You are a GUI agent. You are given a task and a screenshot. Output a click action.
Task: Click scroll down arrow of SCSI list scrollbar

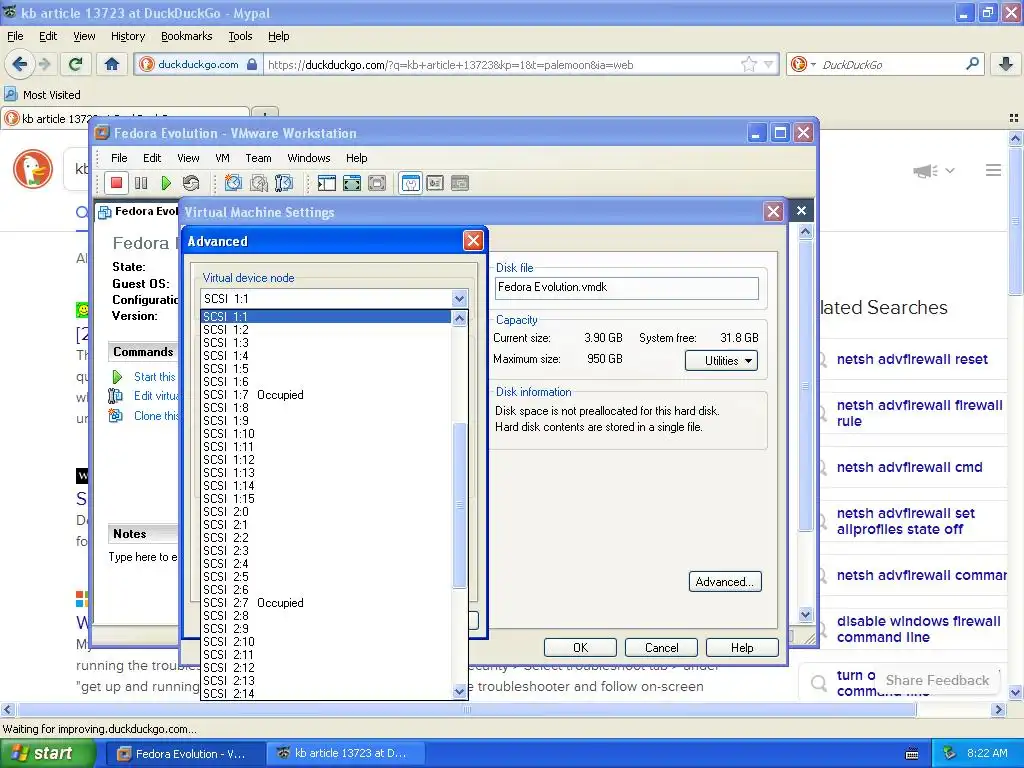pyautogui.click(x=459, y=691)
